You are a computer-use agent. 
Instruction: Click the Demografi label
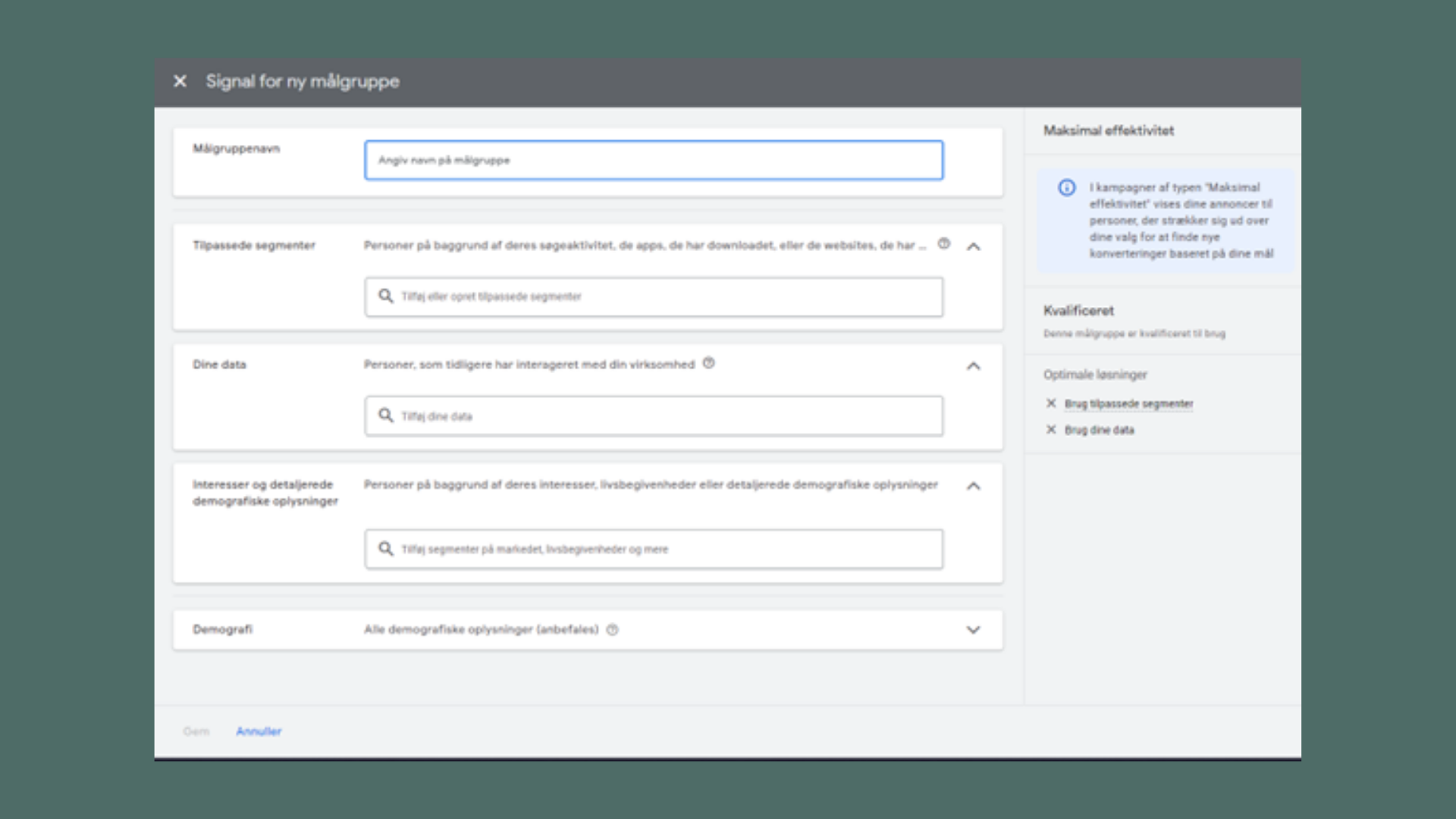pos(222,629)
